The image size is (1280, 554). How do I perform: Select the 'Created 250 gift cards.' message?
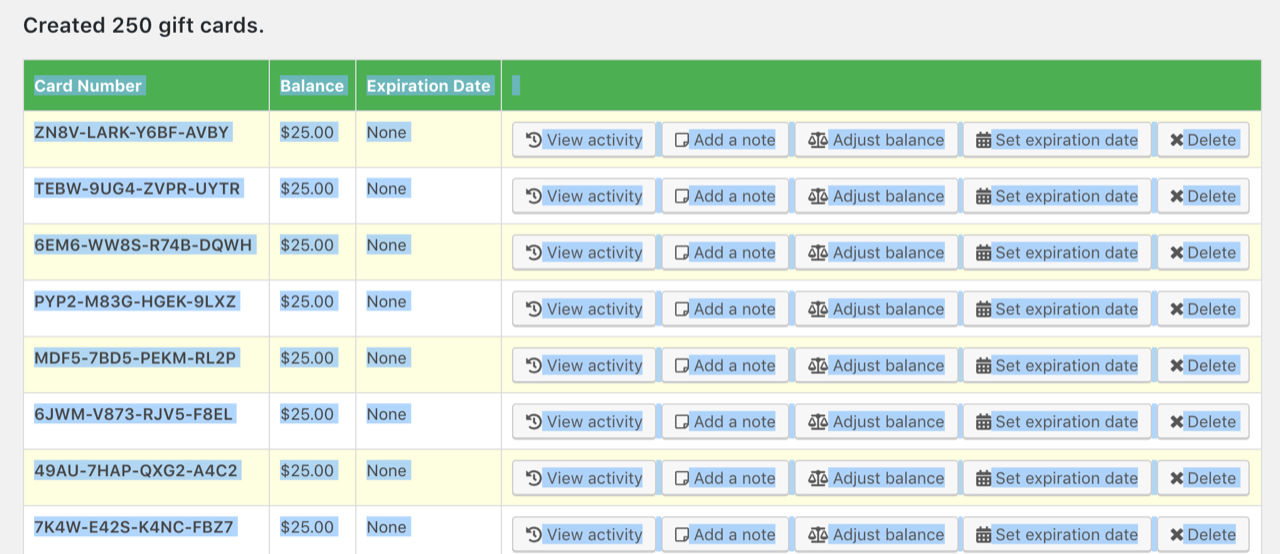pos(144,26)
